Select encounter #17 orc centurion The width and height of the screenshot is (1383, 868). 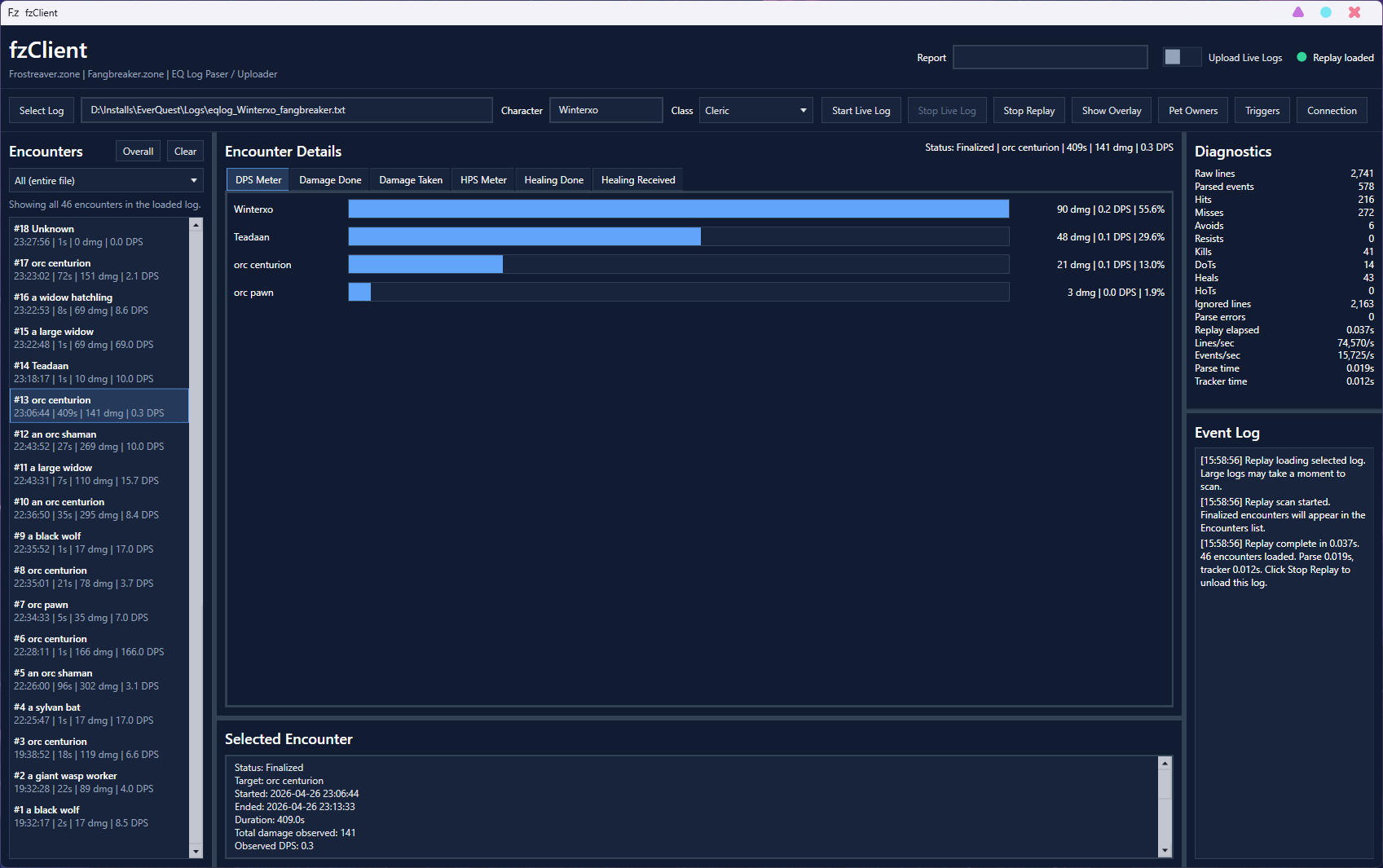pos(99,270)
